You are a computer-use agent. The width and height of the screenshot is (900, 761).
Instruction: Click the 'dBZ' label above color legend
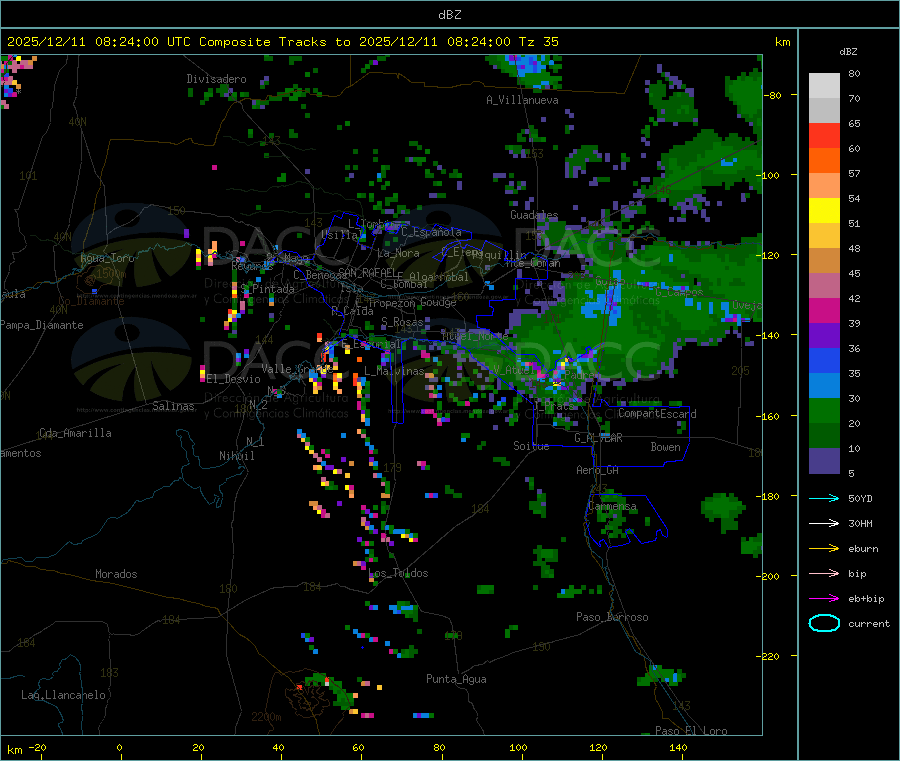[x=848, y=52]
